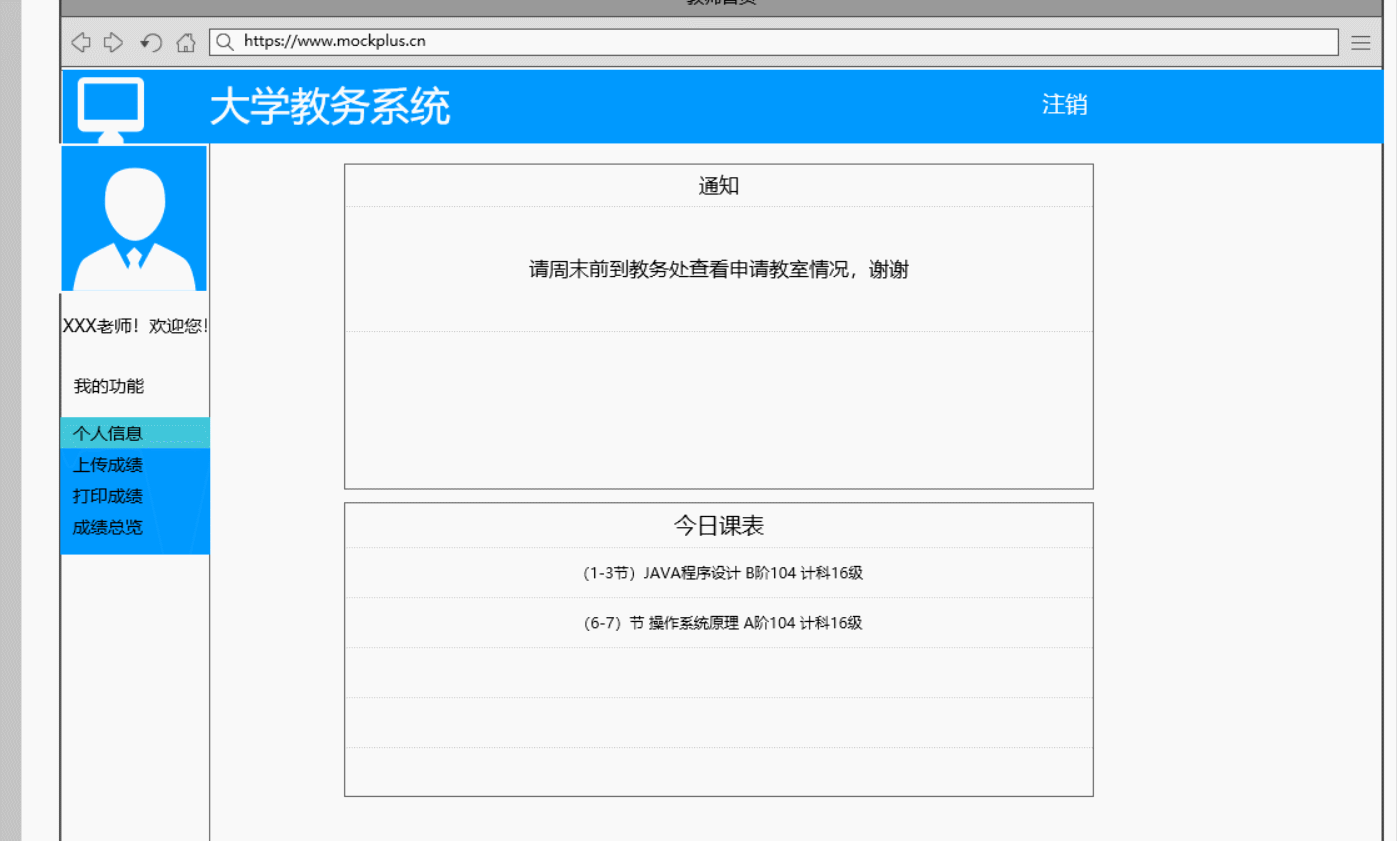The height and width of the screenshot is (841, 1397).
Task: Select the 打印成绩 function
Action: pos(108,495)
